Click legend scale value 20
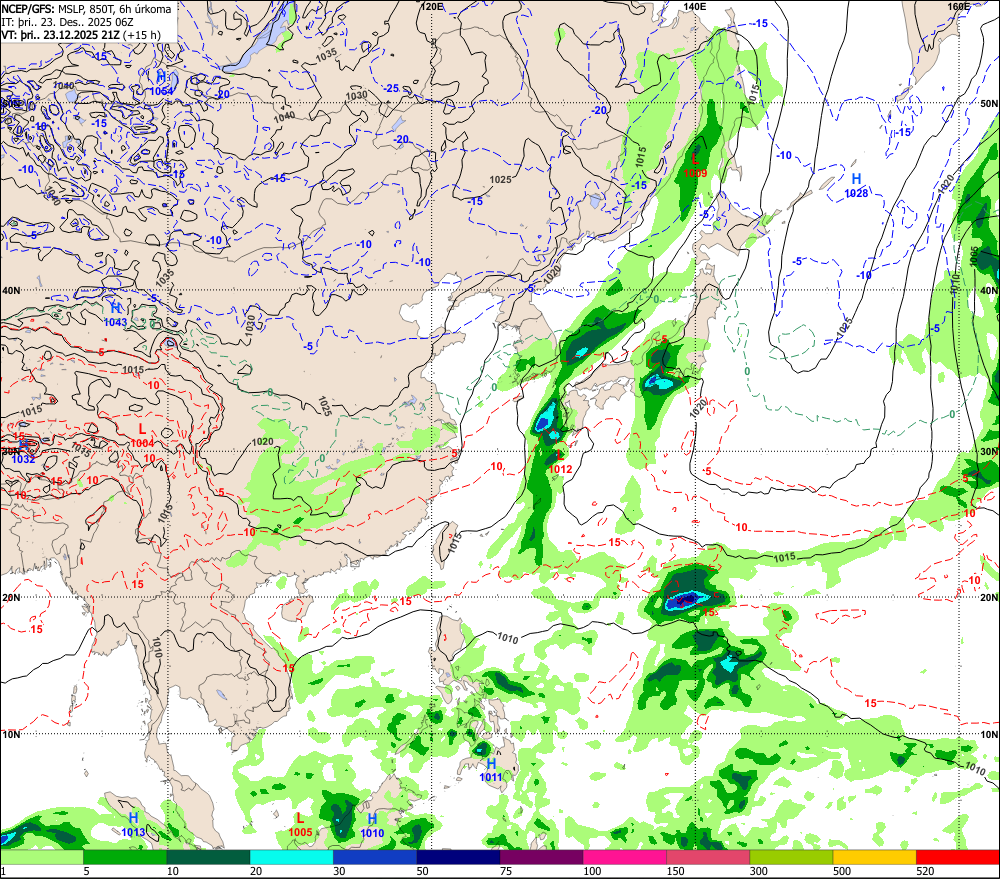 tap(256, 871)
